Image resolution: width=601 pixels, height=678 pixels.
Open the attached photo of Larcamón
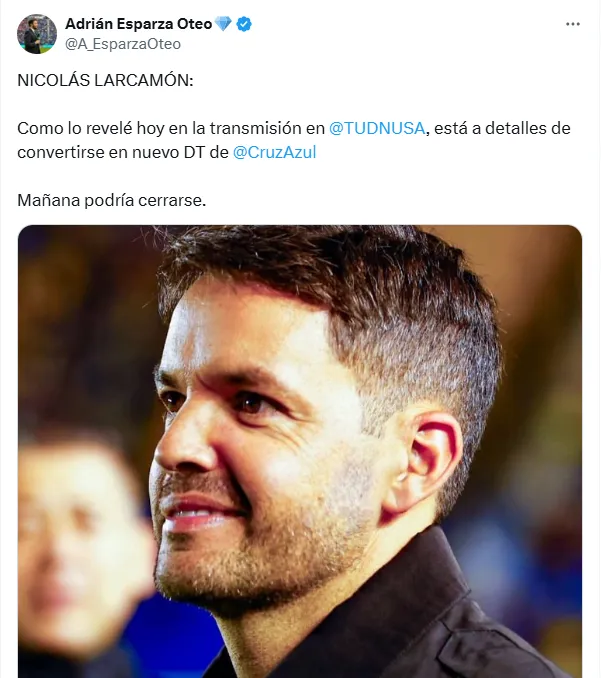click(x=300, y=451)
